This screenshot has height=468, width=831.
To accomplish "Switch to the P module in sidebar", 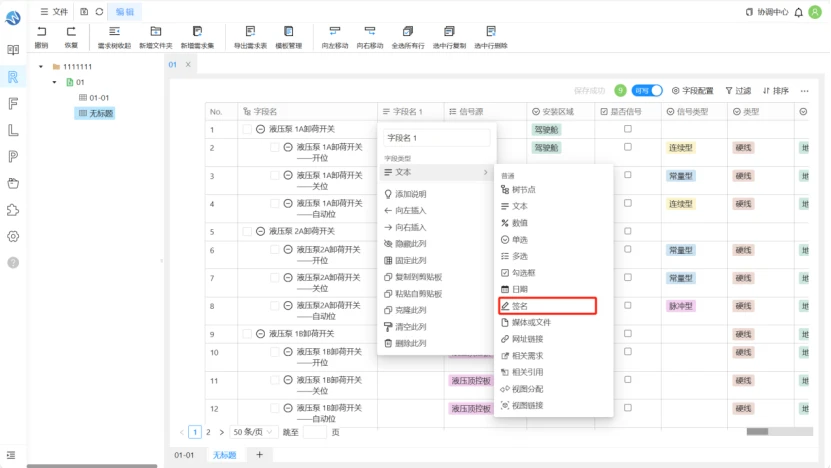I will coord(13,156).
